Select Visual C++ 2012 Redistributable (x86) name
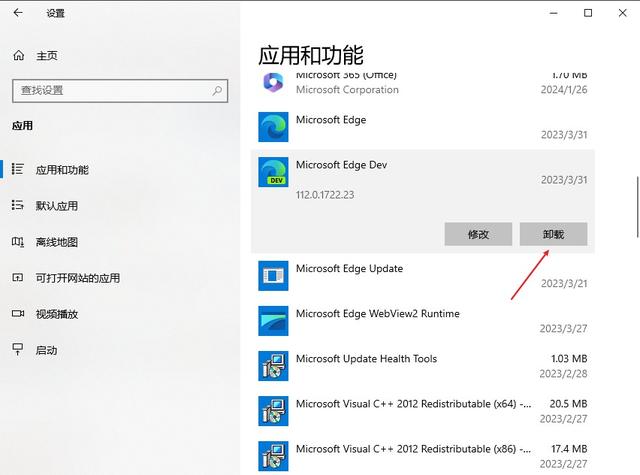The width and height of the screenshot is (640, 475). pyautogui.click(x=413, y=449)
